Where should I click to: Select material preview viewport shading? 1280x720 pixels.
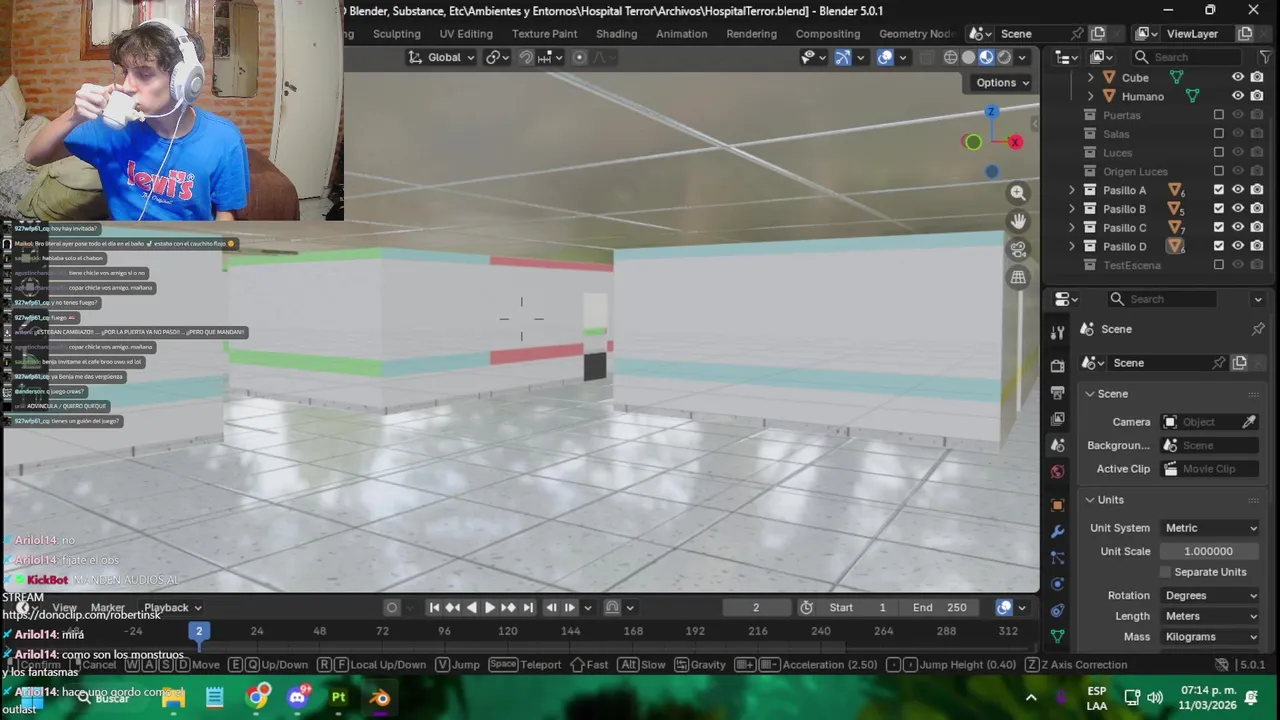[986, 57]
